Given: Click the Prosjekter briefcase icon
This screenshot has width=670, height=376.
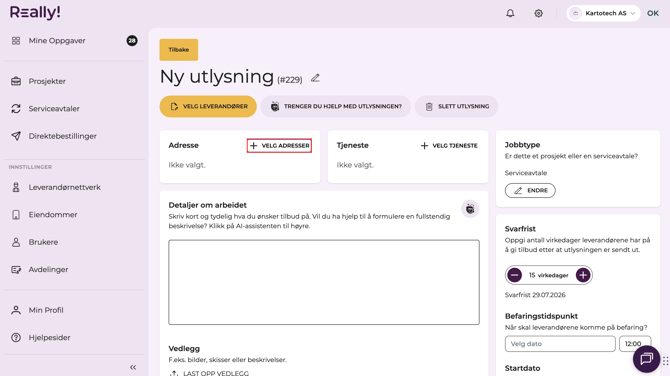Looking at the screenshot, I should tap(16, 81).
